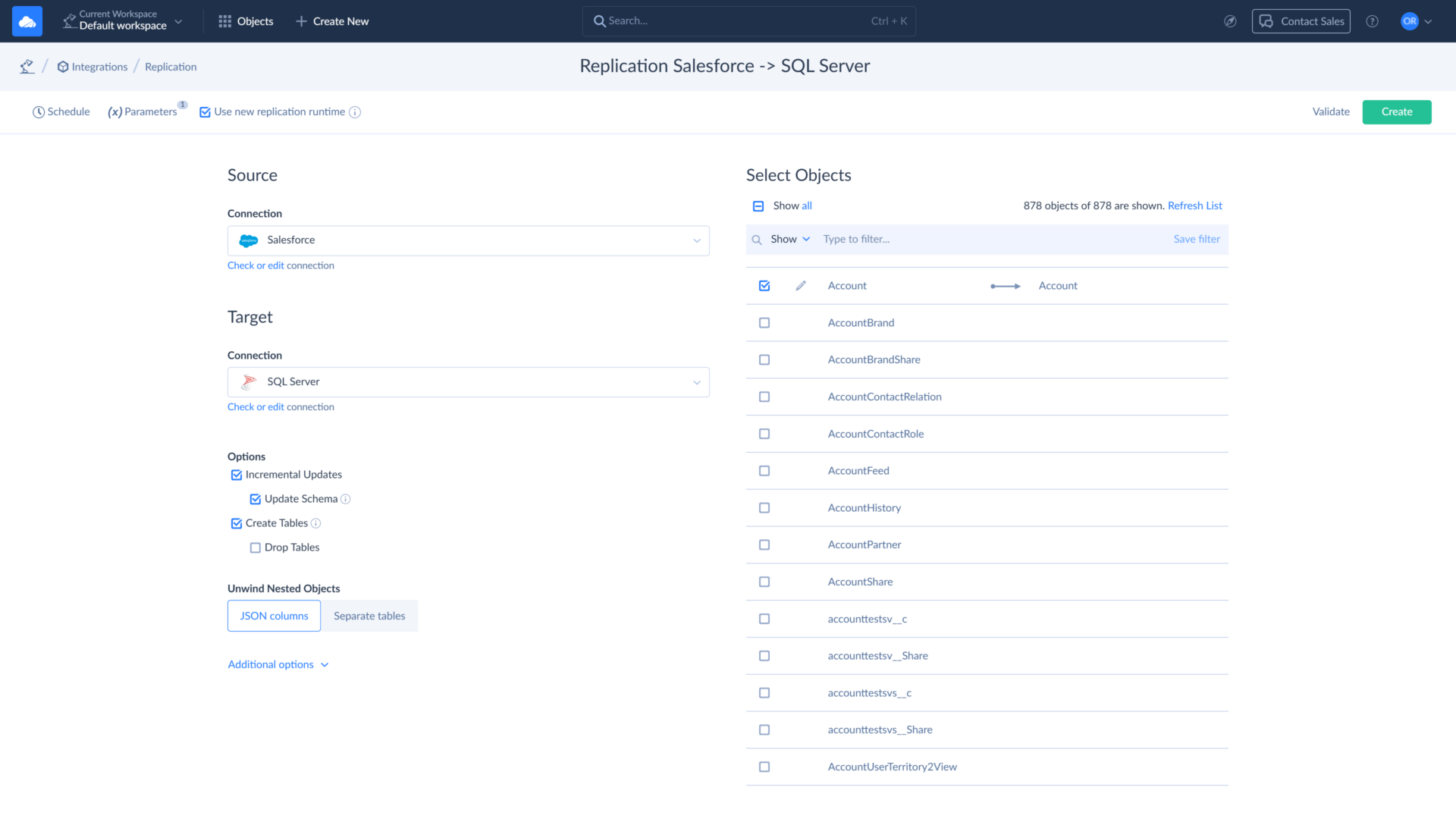Screen dimensions: 1456x819
Task: Click the SQL Server flag icon in Target
Action: pyautogui.click(x=248, y=381)
